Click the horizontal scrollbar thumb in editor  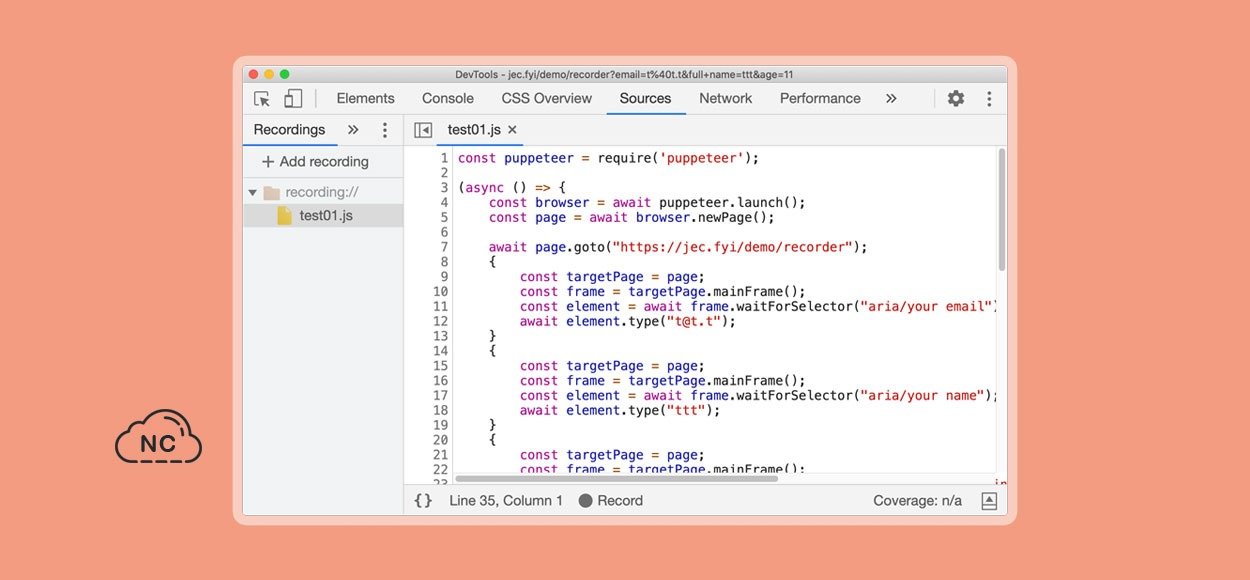[617, 479]
